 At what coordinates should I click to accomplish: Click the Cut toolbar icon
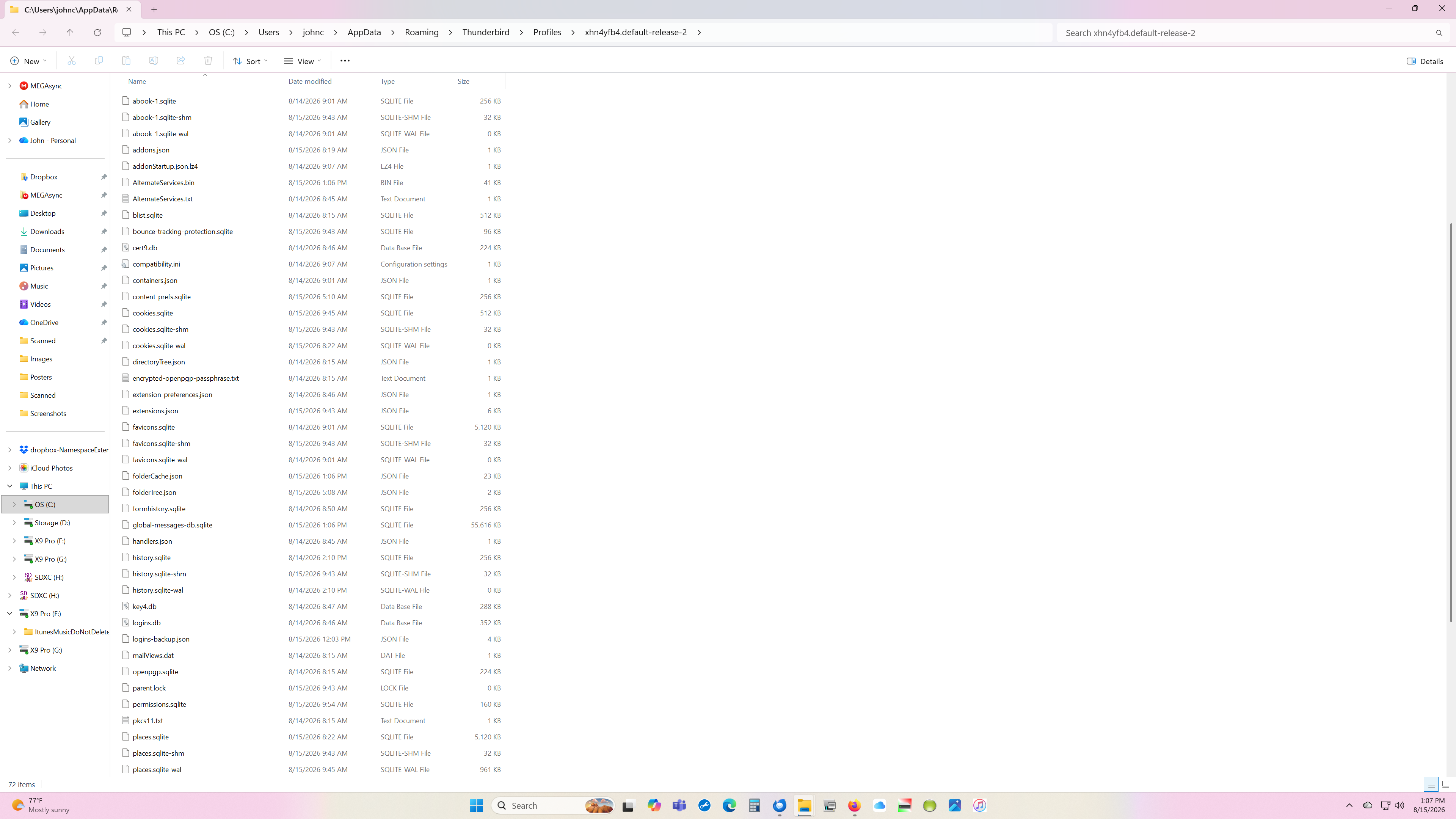[71, 61]
